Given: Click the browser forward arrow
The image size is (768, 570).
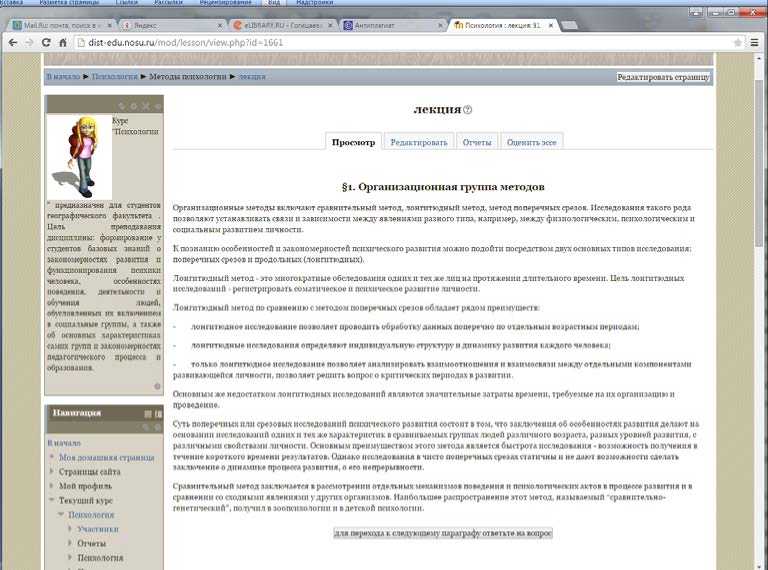Looking at the screenshot, I should pyautogui.click(x=29, y=43).
